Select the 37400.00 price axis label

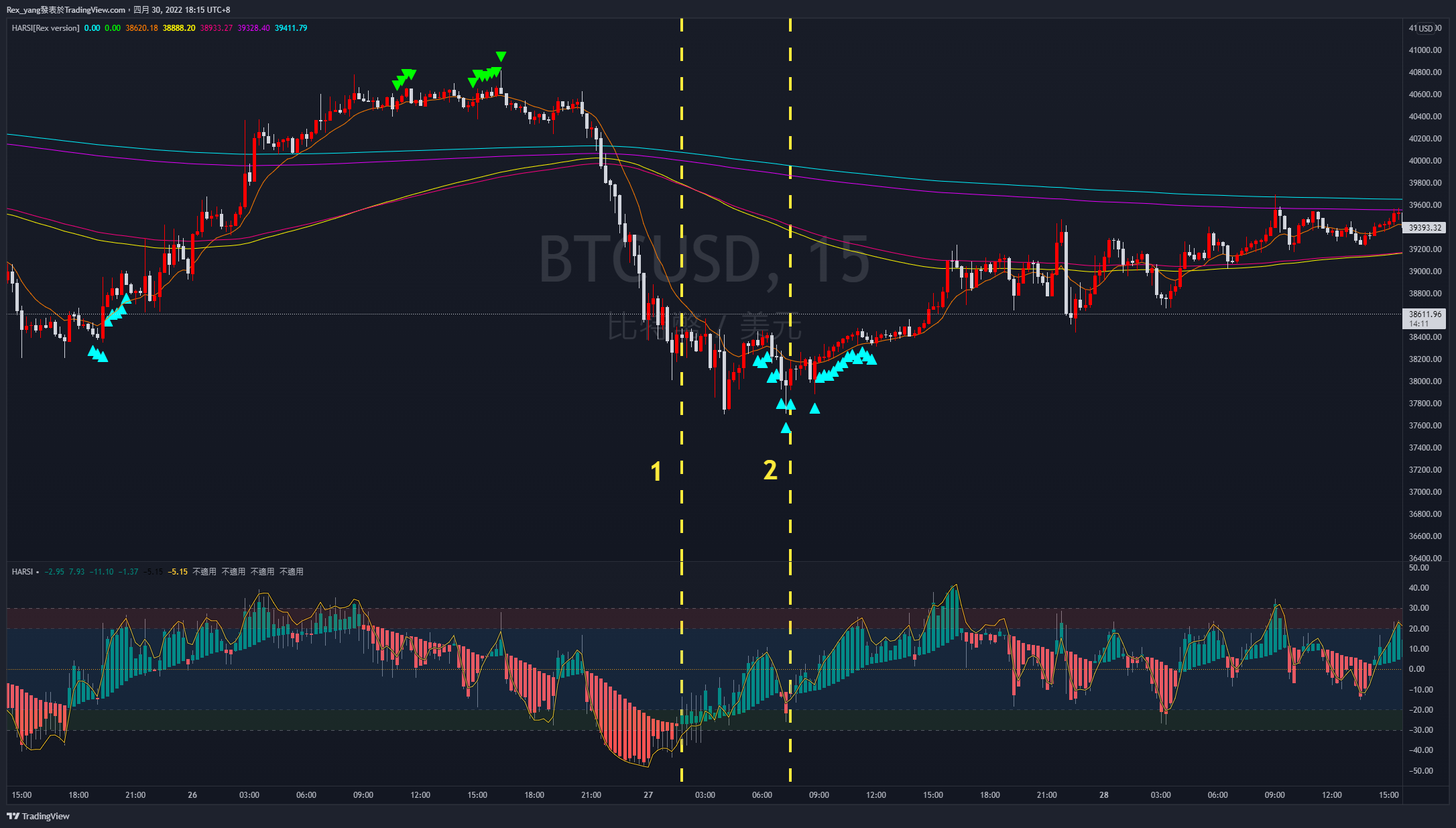pyautogui.click(x=1425, y=448)
